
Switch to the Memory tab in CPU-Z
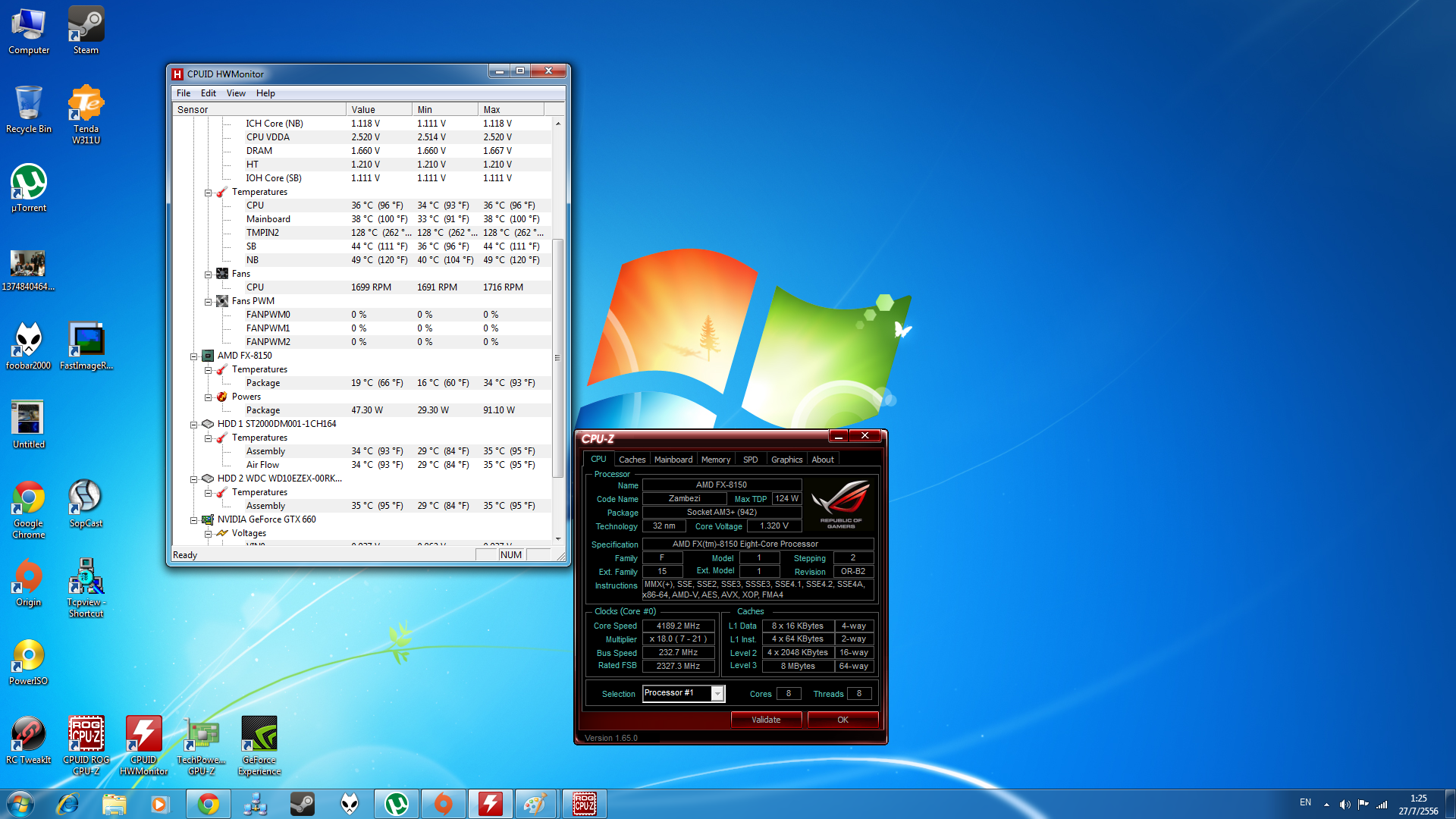(715, 460)
